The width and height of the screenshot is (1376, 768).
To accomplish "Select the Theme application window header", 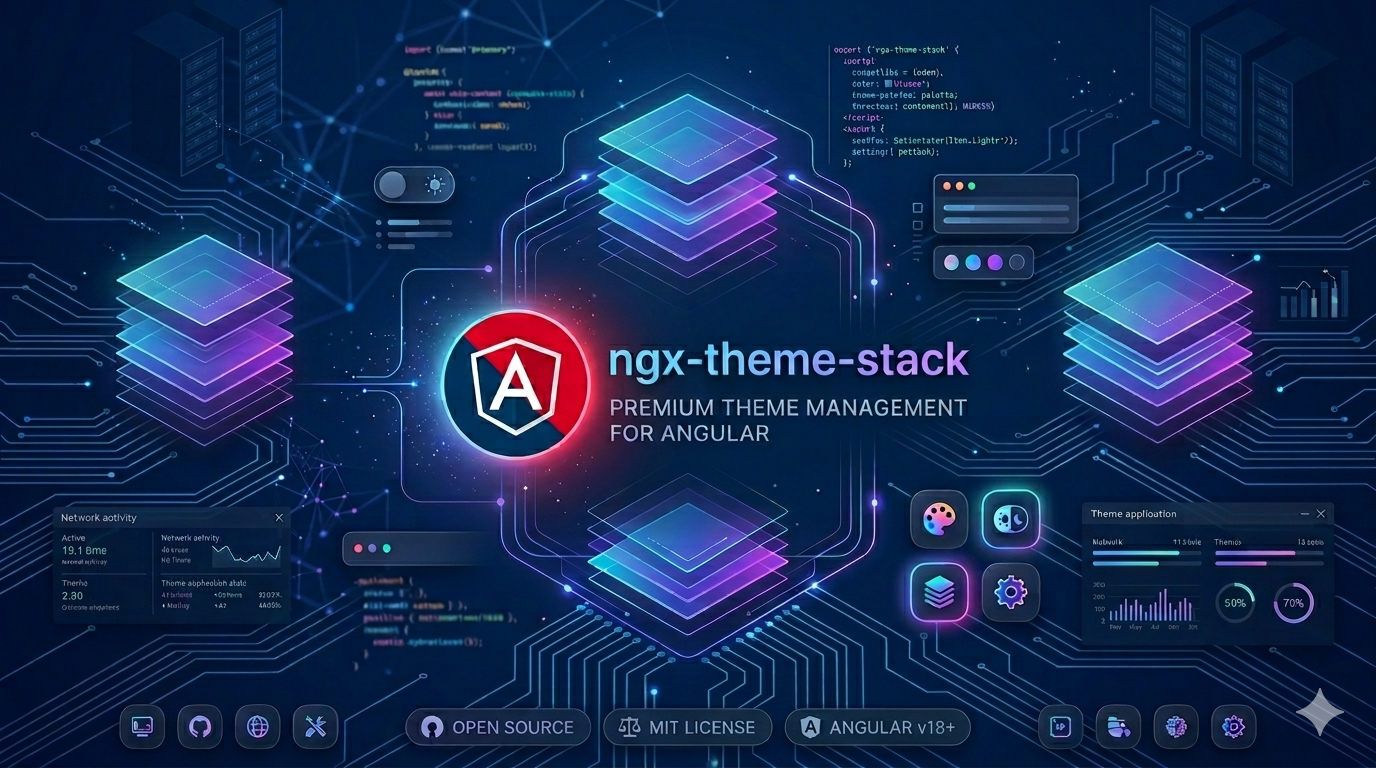I will point(1133,513).
